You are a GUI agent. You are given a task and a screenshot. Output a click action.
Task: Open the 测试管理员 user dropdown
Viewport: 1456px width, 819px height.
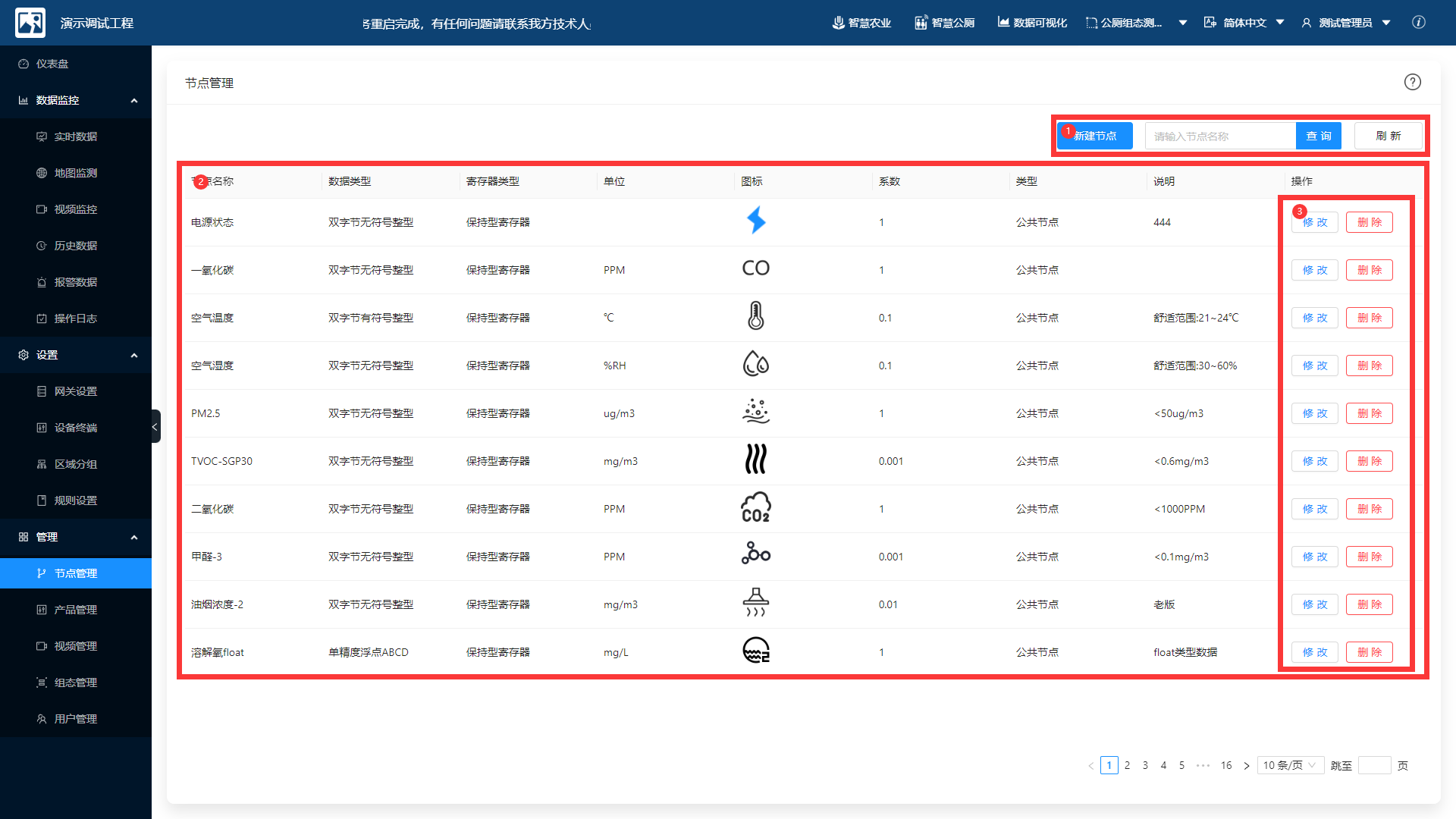tap(1346, 23)
